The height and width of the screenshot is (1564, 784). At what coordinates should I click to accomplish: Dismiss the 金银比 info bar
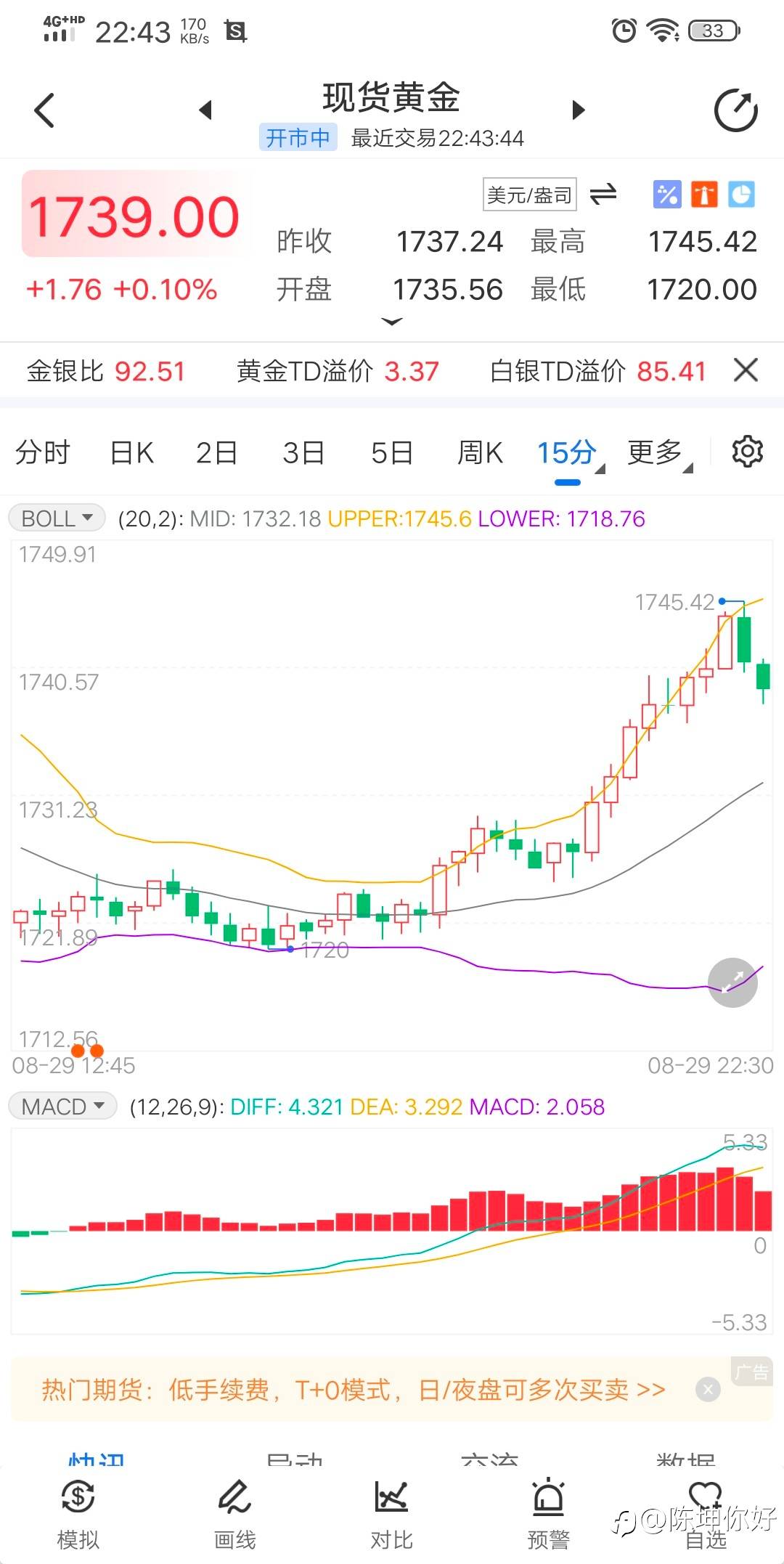point(746,370)
